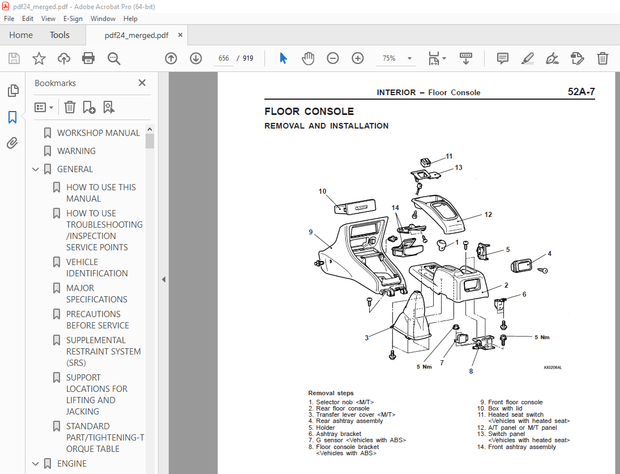This screenshot has height=474, width=620.
Task: Choose the Selection arrow tool
Action: [x=283, y=59]
